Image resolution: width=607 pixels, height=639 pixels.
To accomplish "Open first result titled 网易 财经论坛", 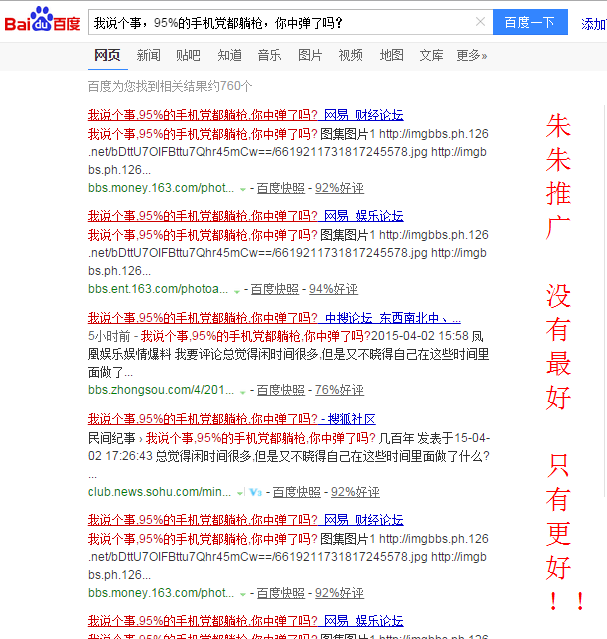I will click(246, 115).
